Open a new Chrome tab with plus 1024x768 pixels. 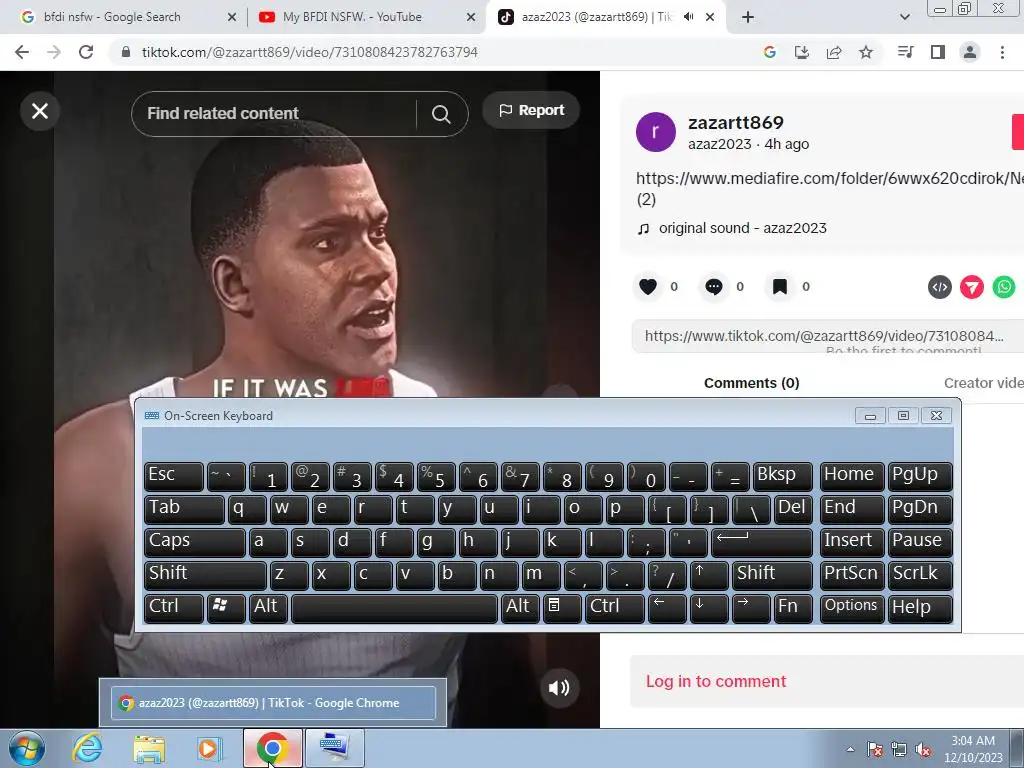(x=748, y=17)
